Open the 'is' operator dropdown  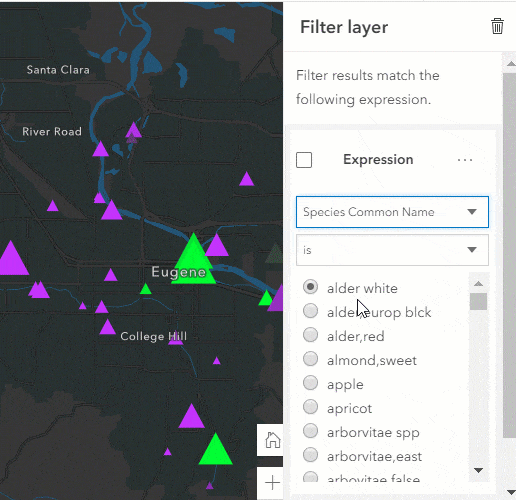(x=392, y=250)
